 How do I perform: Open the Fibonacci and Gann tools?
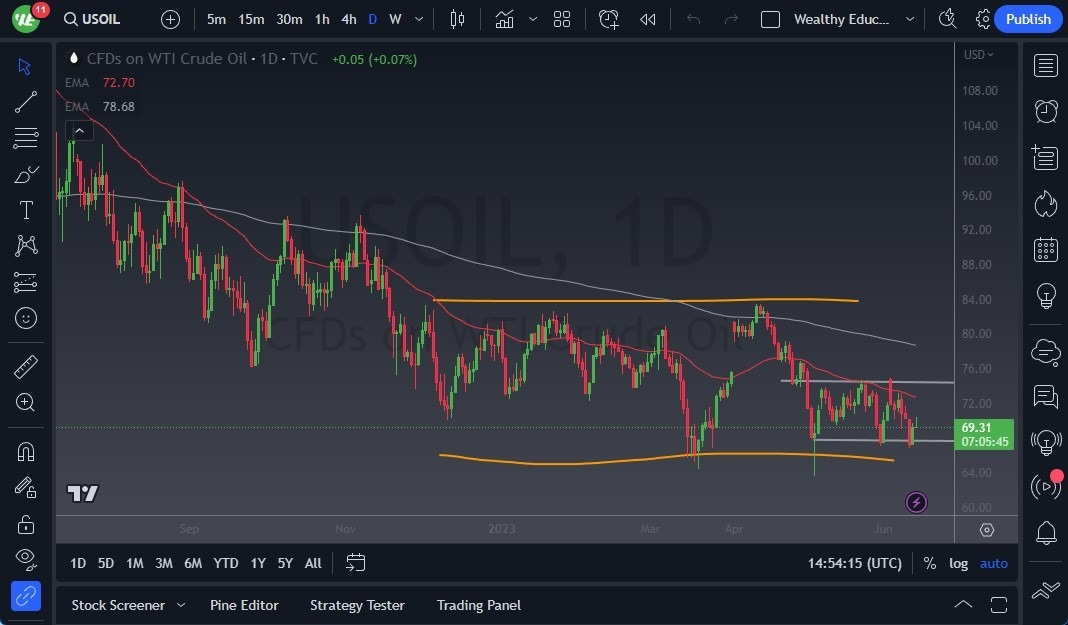25,138
